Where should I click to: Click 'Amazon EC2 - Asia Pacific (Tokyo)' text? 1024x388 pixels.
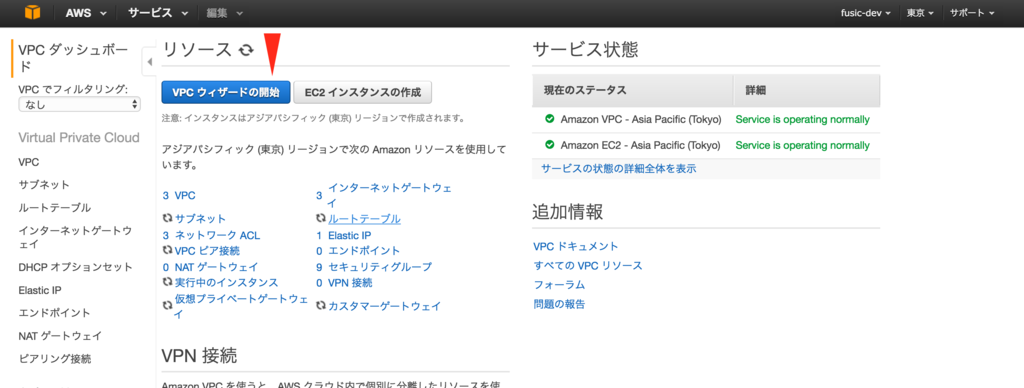tap(641, 145)
